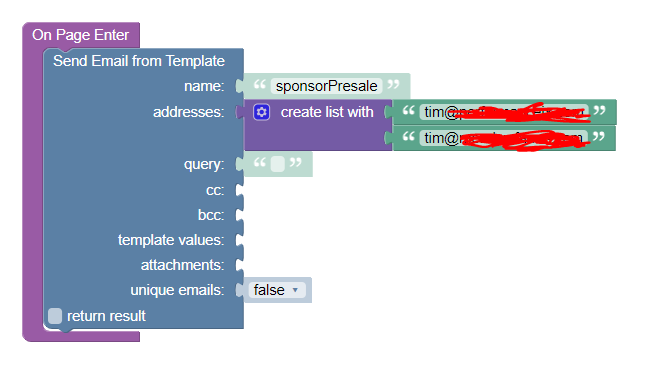Open the gear mutator on create list block
Image resolution: width=649 pixels, height=367 pixels.
pos(262,112)
